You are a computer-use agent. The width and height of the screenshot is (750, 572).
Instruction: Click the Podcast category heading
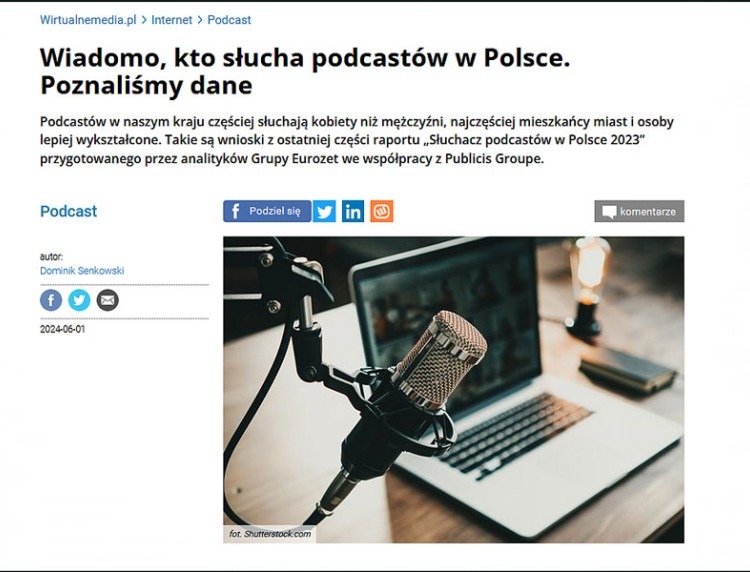68,211
